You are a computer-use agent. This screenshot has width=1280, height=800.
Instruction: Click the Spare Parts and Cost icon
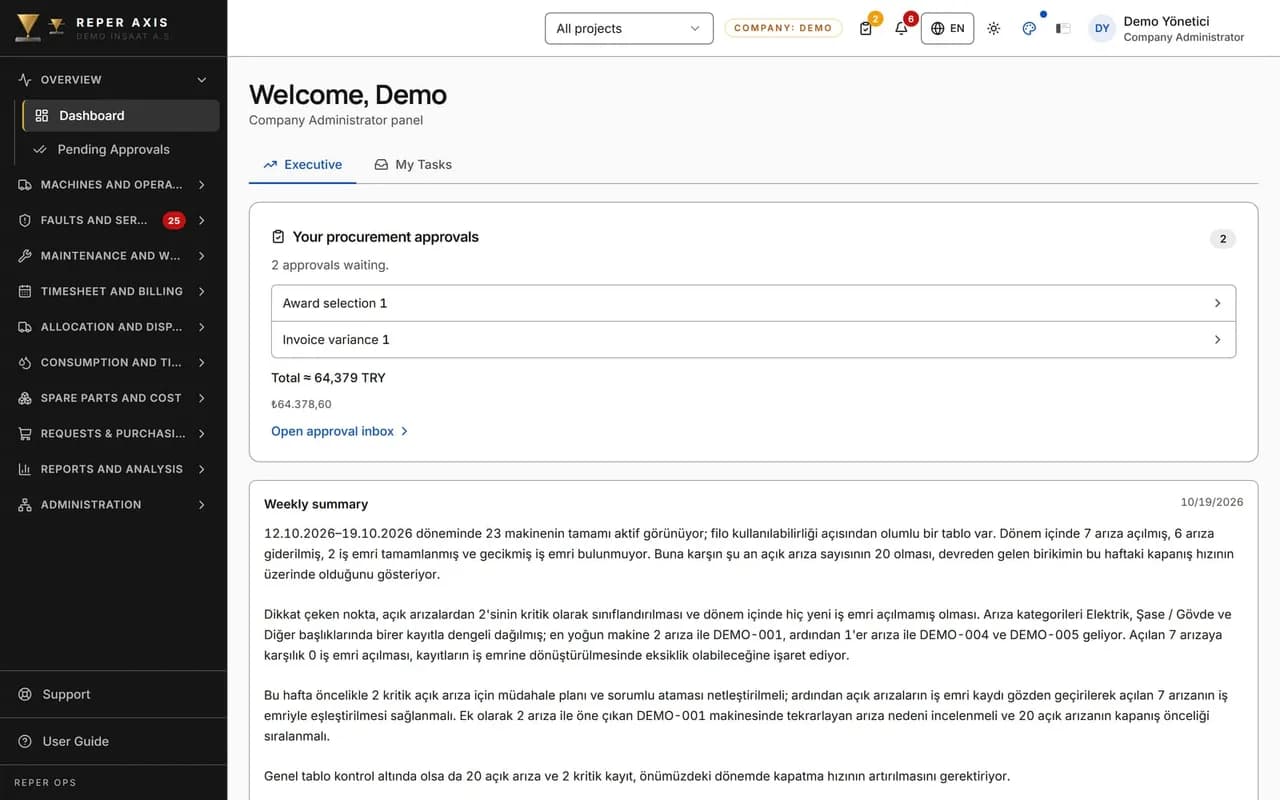click(x=25, y=398)
